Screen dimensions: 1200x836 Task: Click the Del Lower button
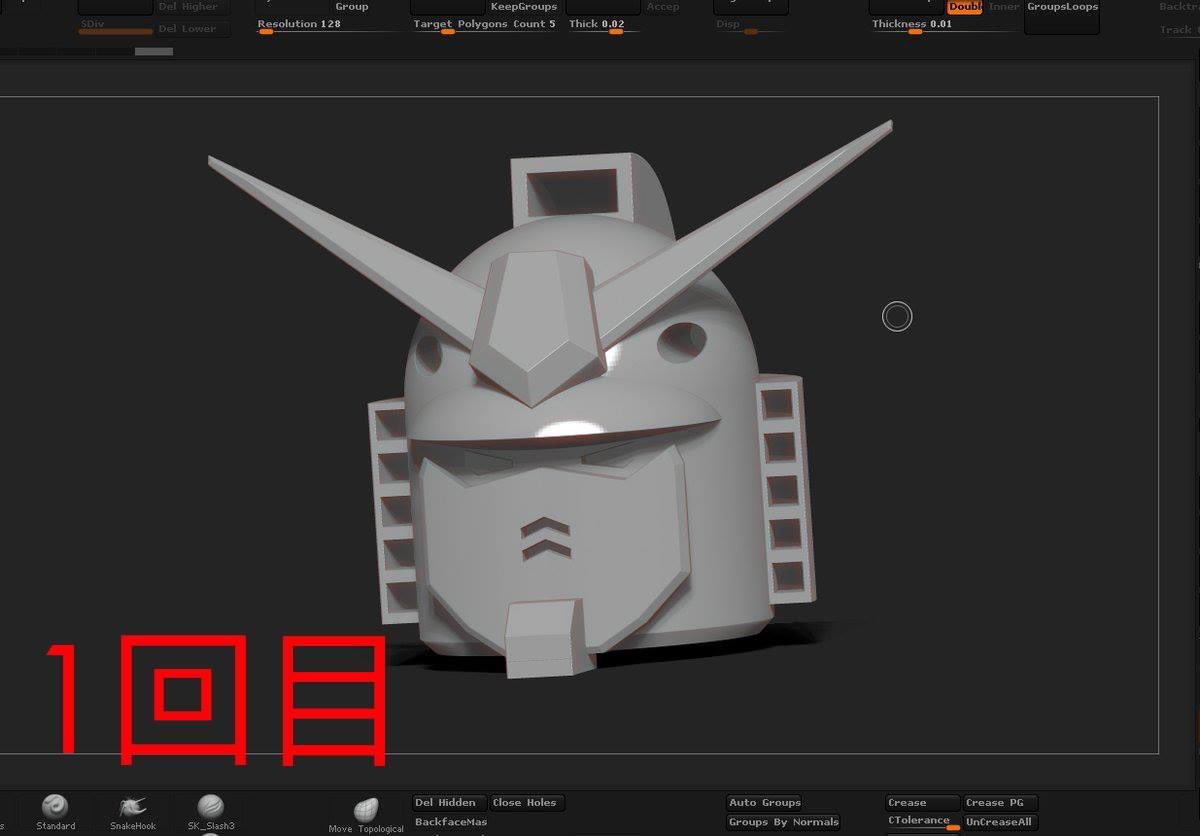(193, 29)
